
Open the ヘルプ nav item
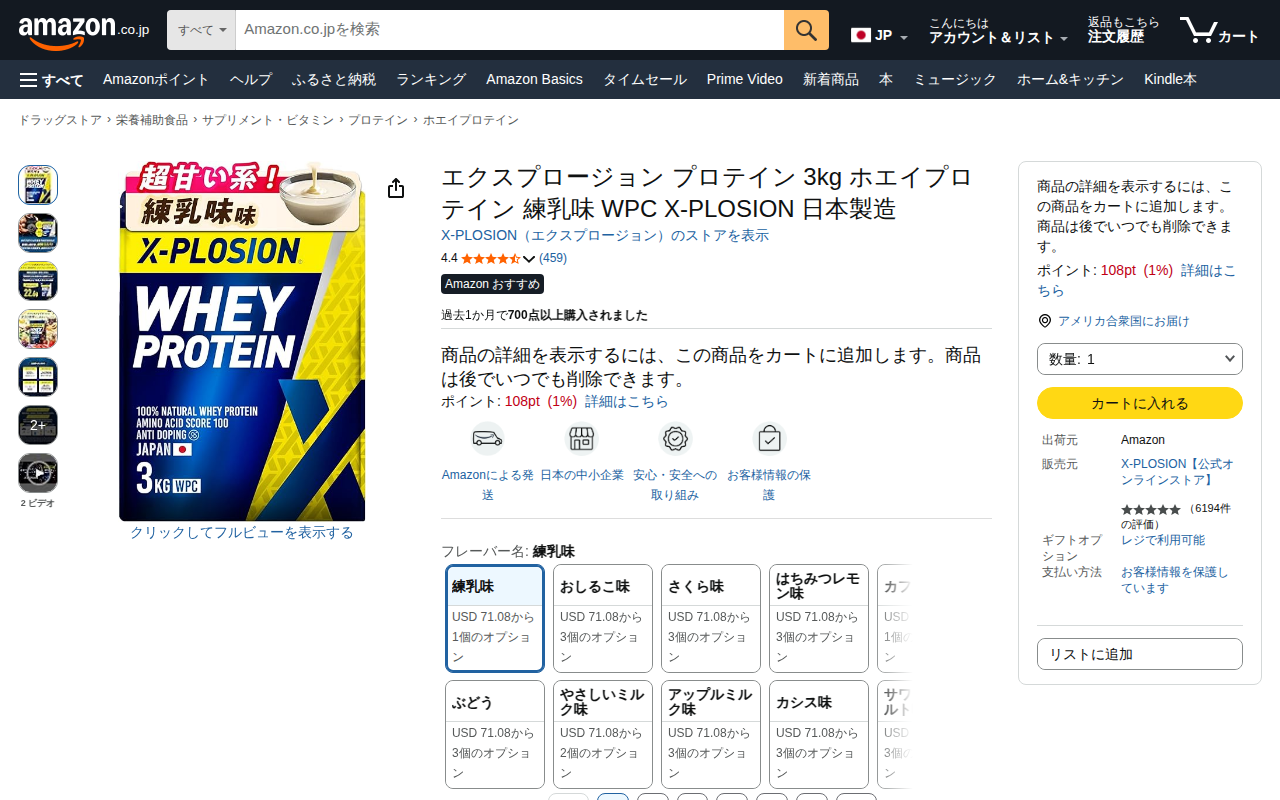point(250,80)
